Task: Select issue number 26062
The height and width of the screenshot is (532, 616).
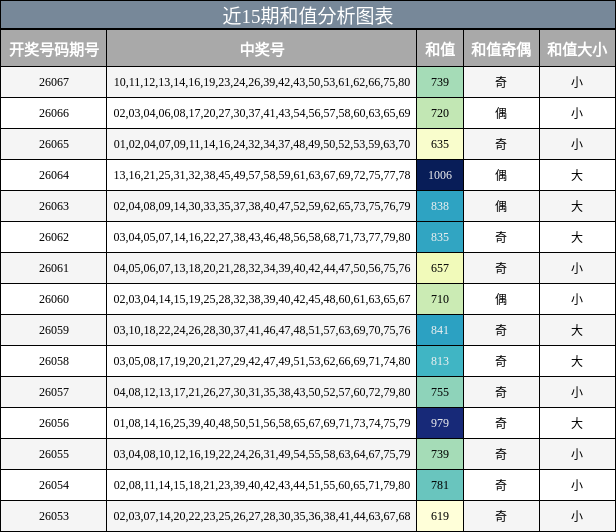Action: point(53,237)
